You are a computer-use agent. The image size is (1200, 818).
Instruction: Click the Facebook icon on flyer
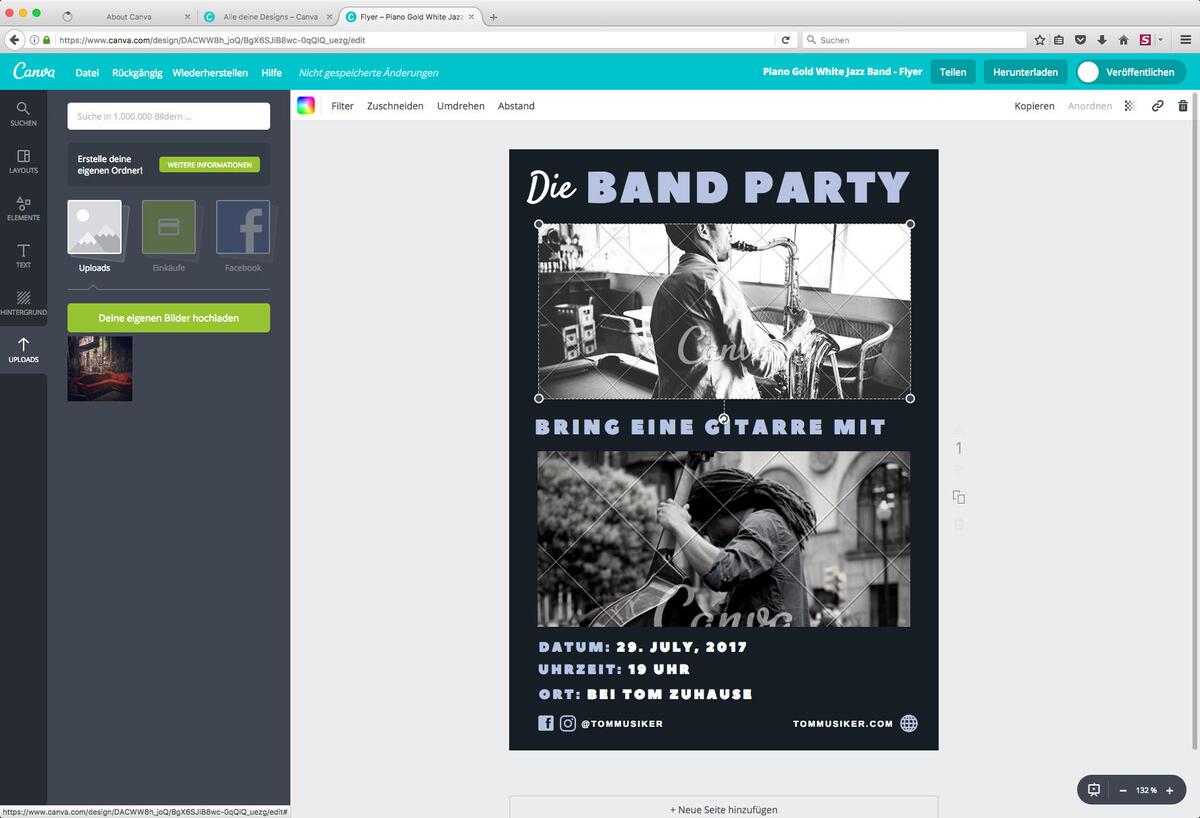(x=546, y=723)
